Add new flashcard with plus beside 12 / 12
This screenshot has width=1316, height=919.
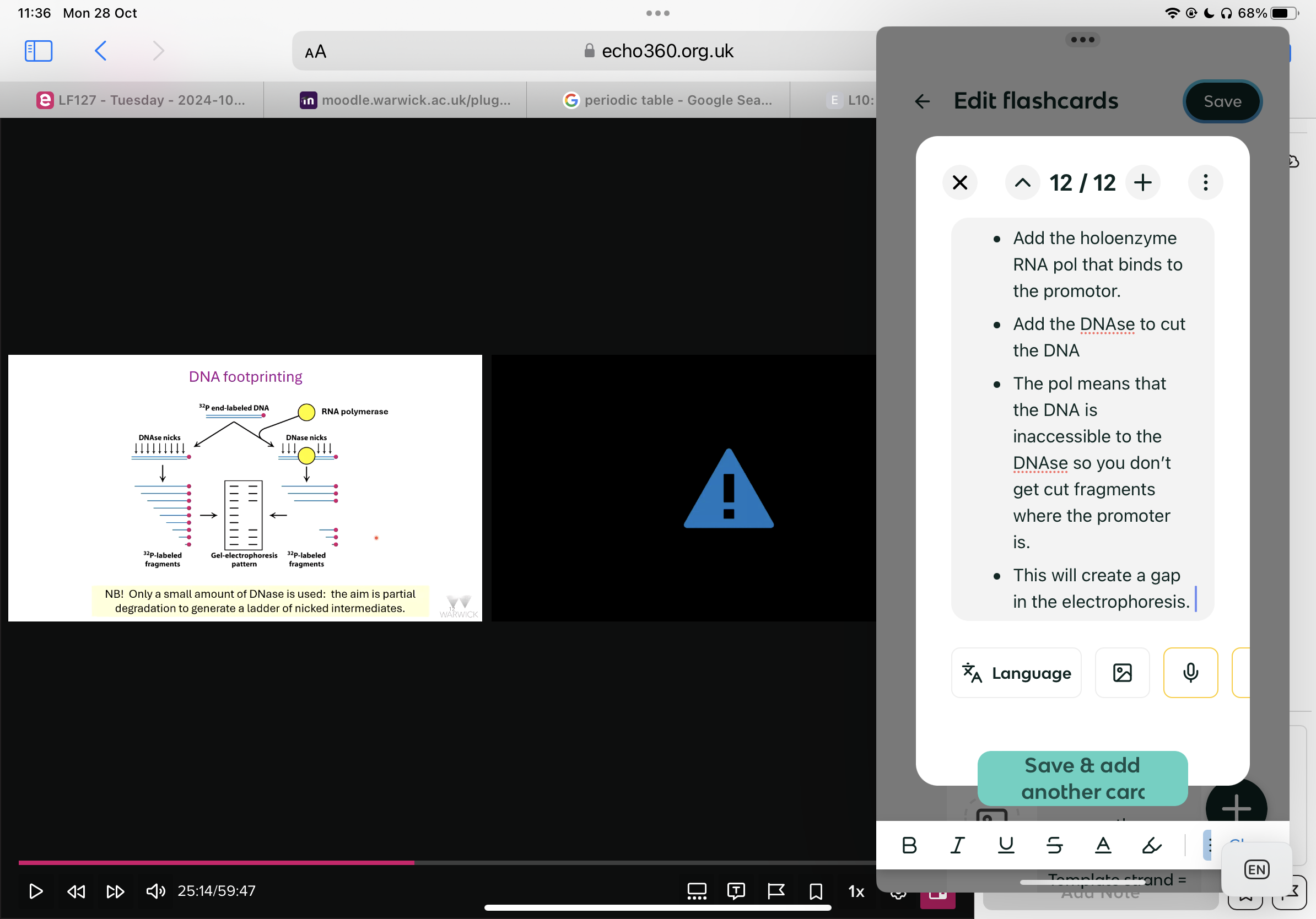(1142, 183)
